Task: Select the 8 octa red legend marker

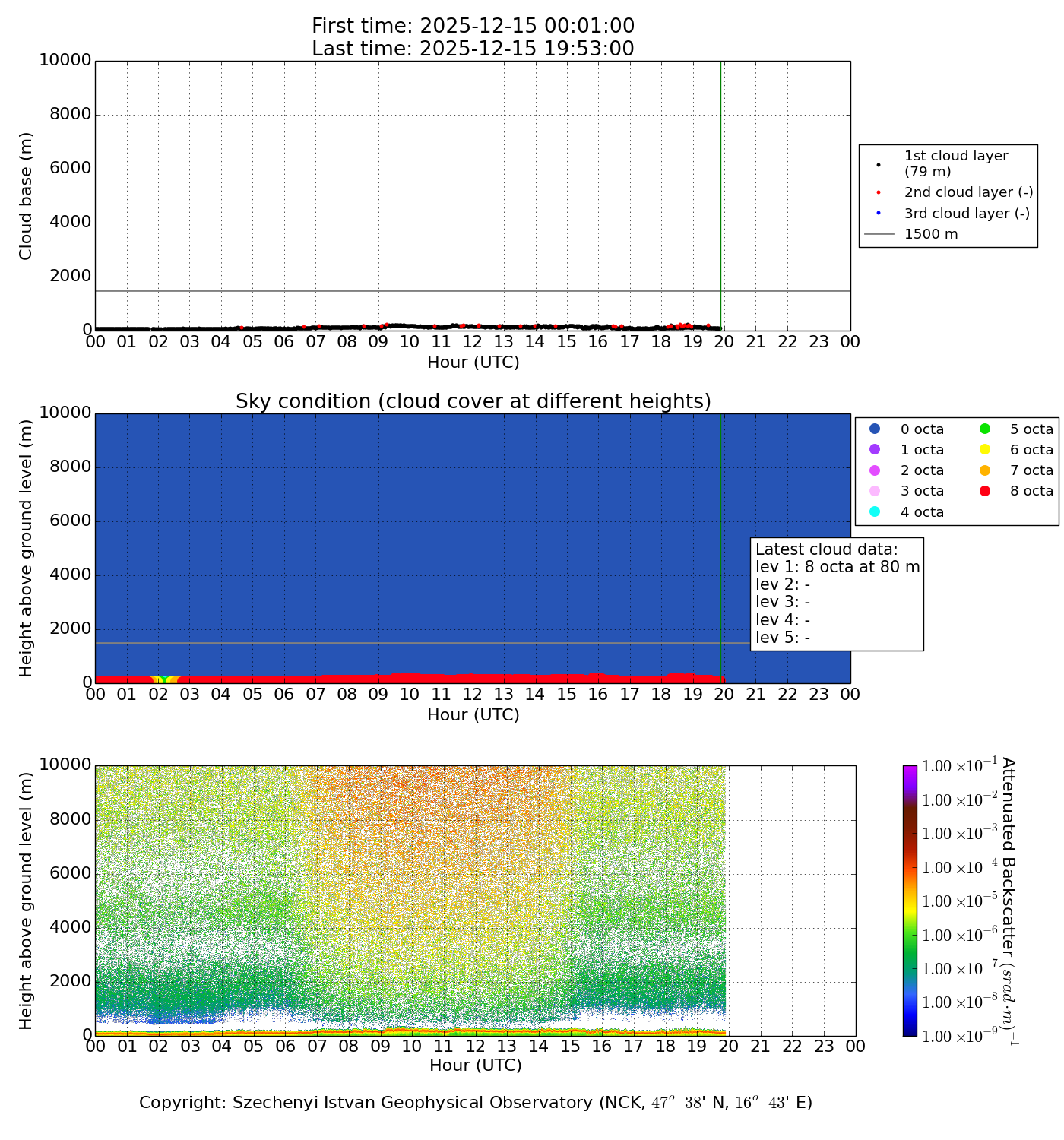Action: click(985, 491)
